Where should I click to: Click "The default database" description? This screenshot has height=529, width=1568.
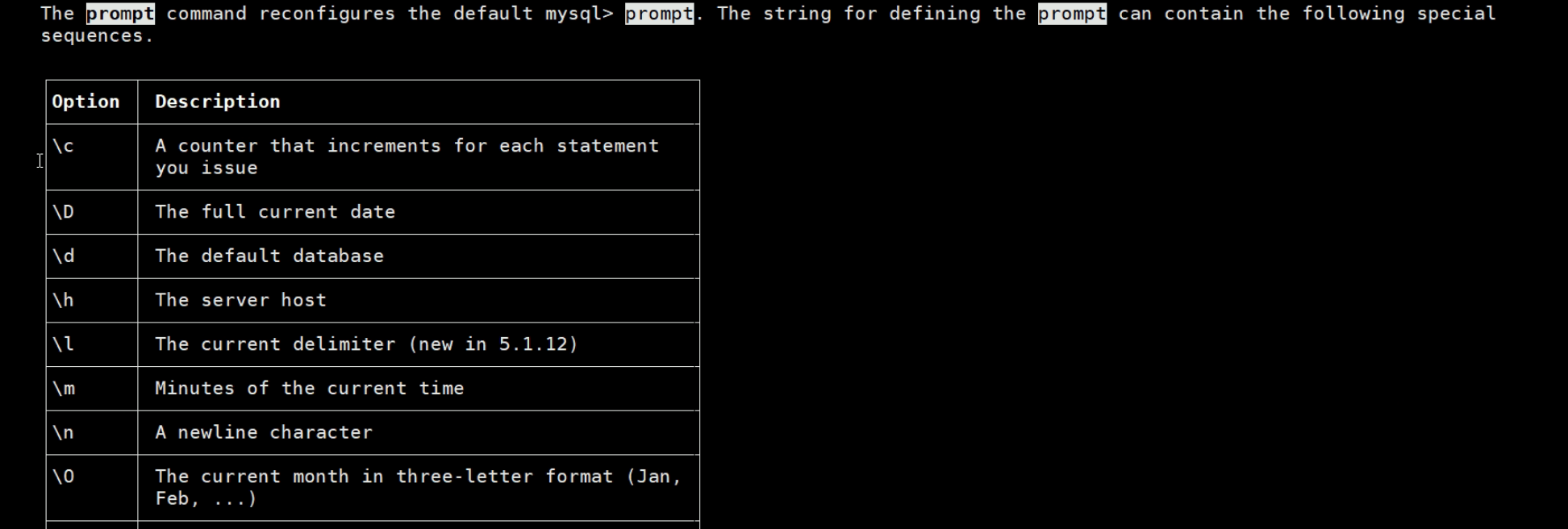(269, 256)
